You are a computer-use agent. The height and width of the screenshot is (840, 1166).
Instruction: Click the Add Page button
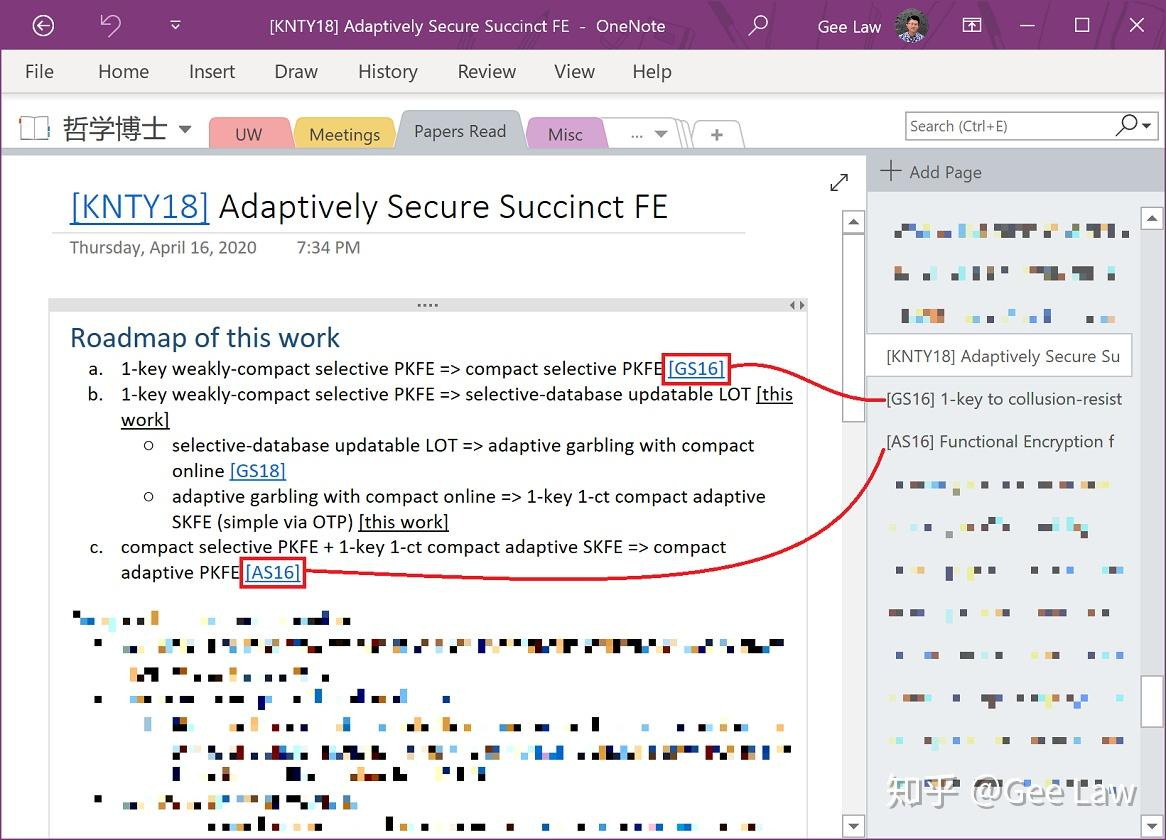(932, 172)
